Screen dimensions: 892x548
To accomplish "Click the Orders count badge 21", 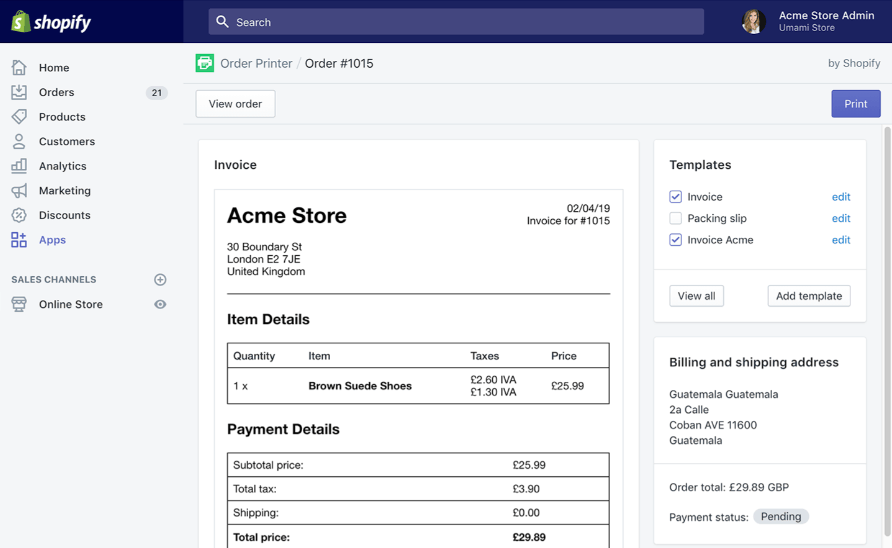I will [x=156, y=92].
